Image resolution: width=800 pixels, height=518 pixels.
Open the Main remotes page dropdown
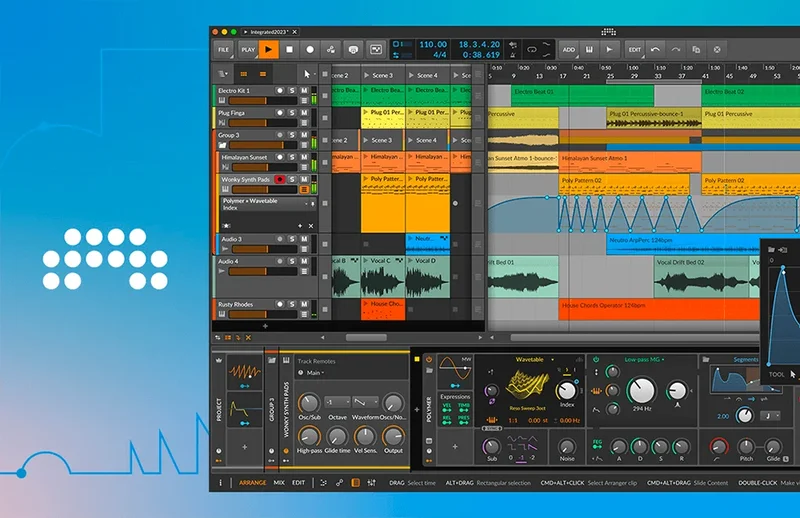(x=315, y=373)
